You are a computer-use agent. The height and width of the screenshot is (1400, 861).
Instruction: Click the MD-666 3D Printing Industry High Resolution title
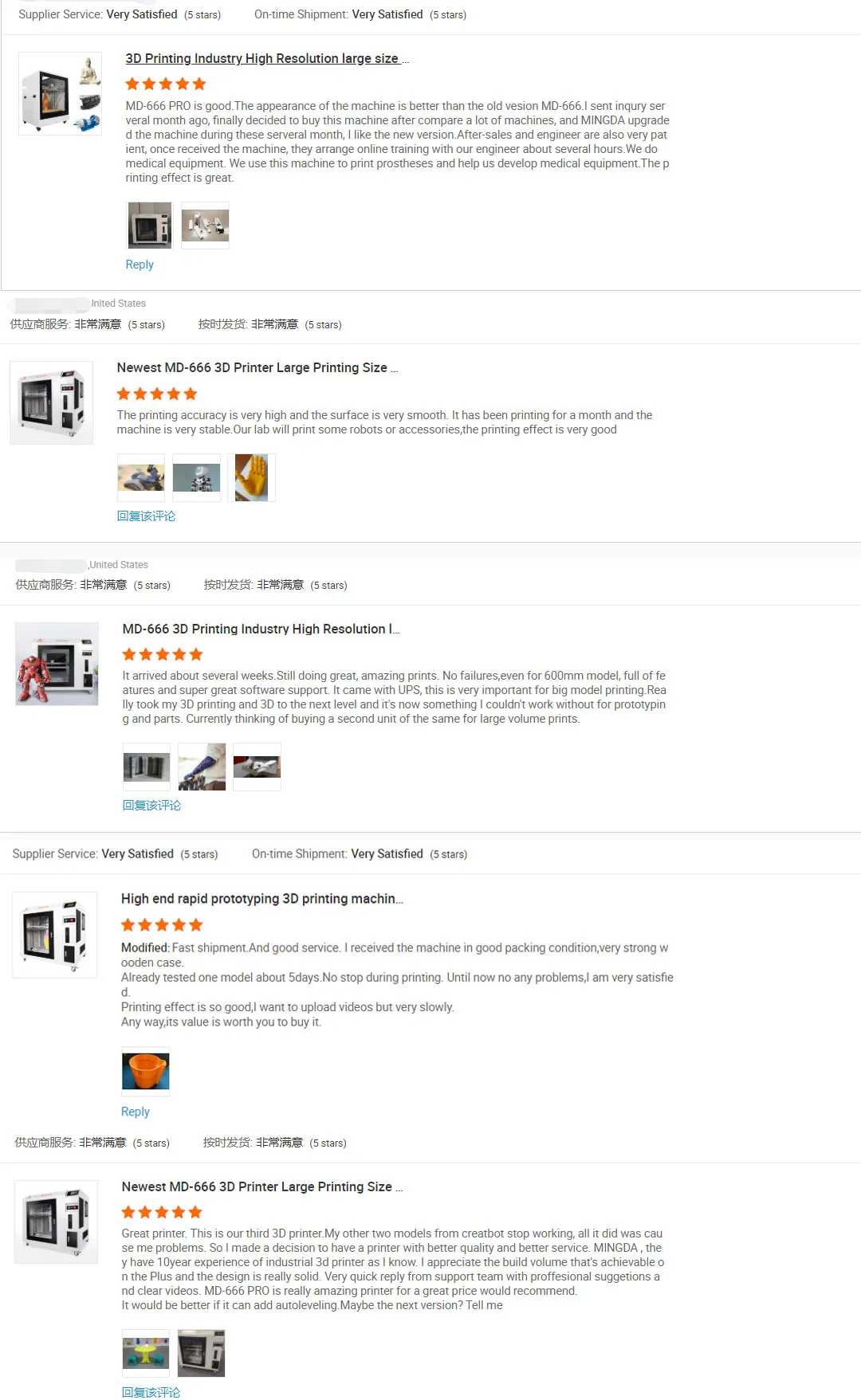pos(261,629)
